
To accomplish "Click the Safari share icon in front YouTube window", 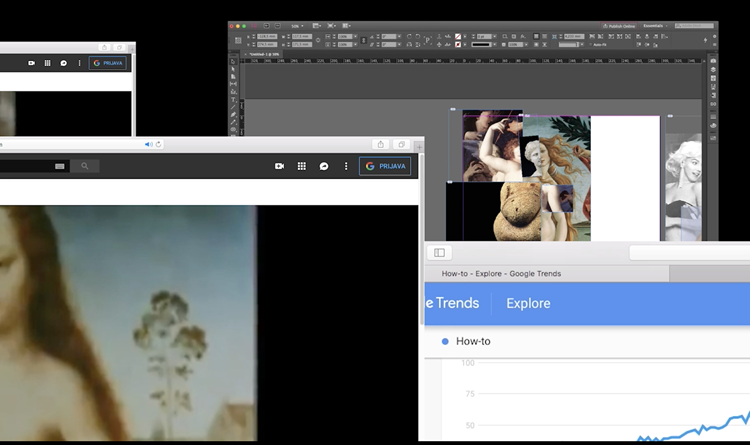I will tap(381, 144).
